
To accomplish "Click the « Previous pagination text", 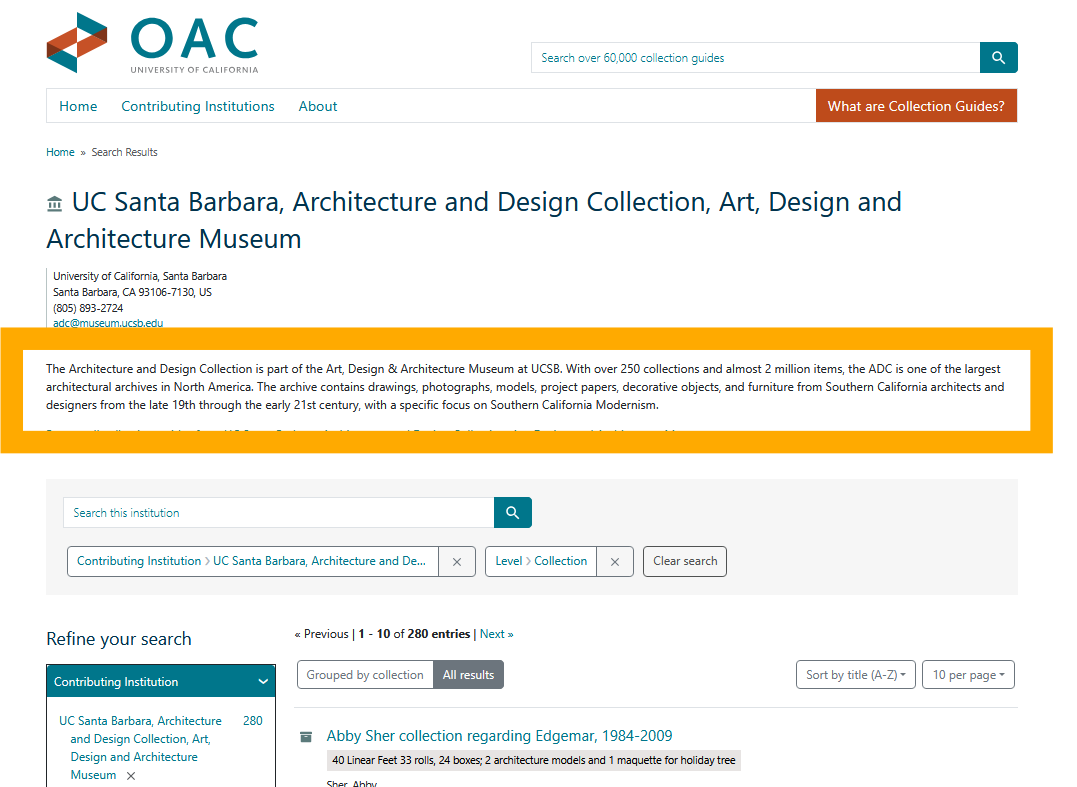I will pyautogui.click(x=321, y=634).
